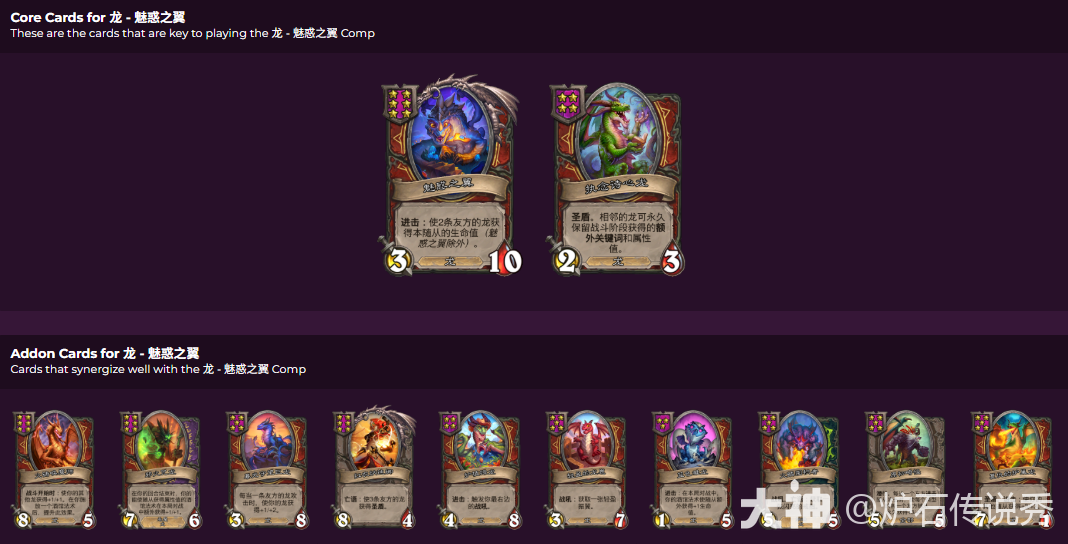The height and width of the screenshot is (544, 1068).
Task: Select the purple ogre 5/5 addon card
Action: 906,470
